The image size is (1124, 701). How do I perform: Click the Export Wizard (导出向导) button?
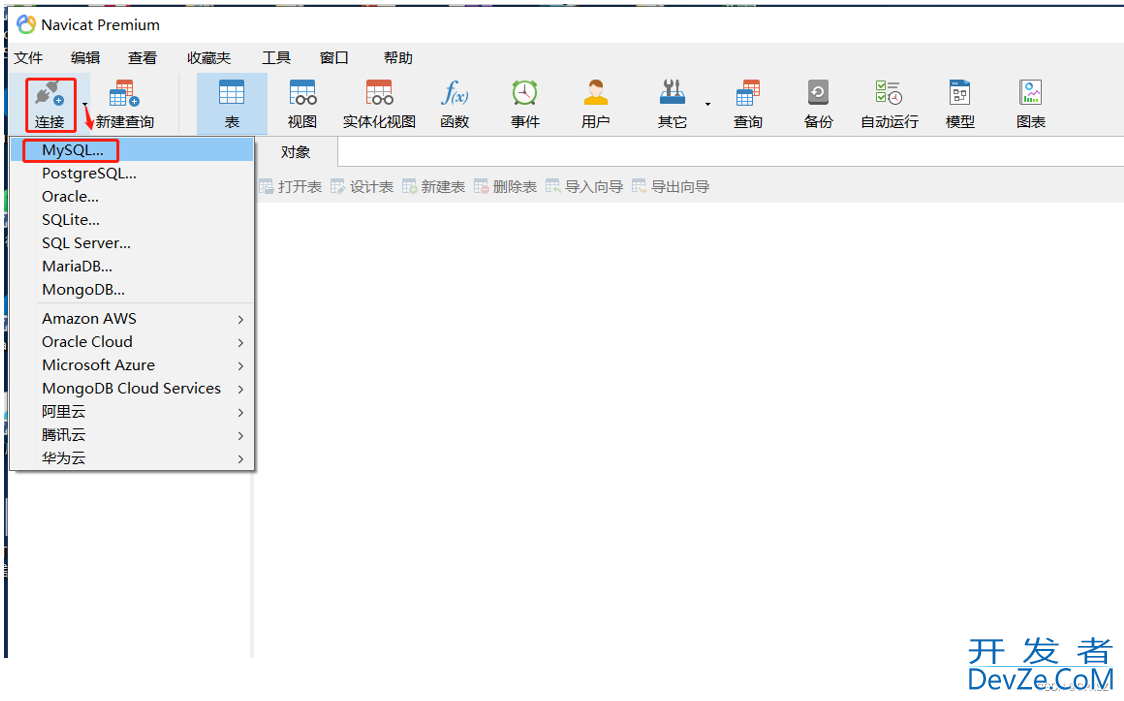pos(670,187)
